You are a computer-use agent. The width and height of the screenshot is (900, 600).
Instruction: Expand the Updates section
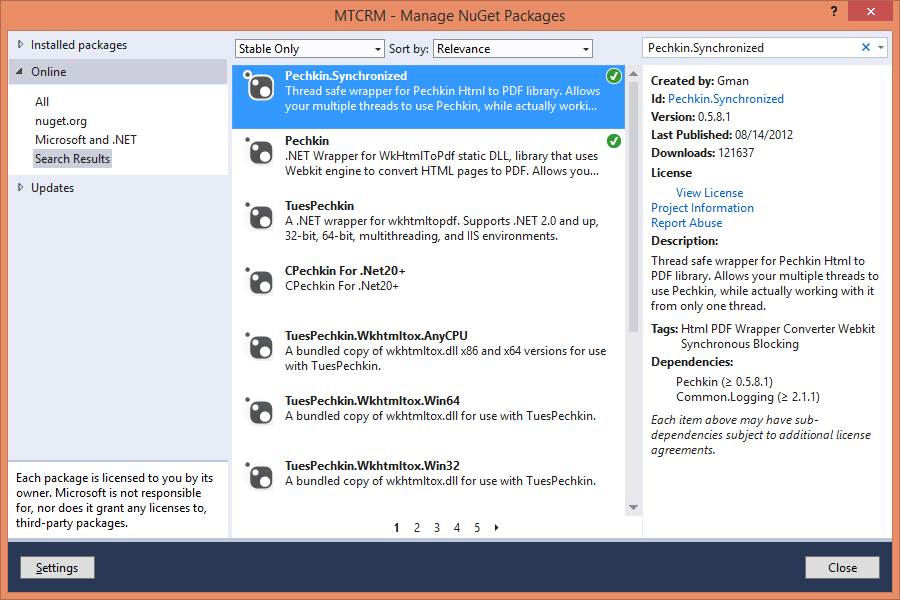point(21,187)
